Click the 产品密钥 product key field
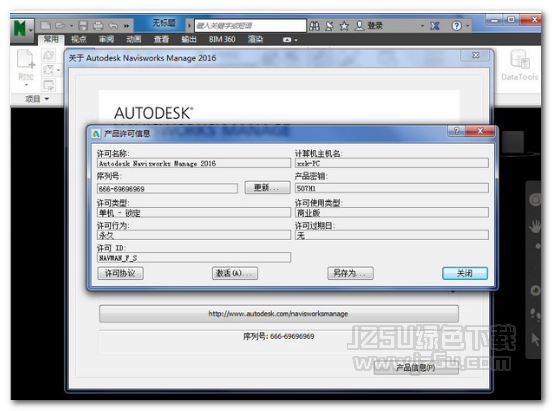This screenshot has height=411, width=552. click(391, 188)
